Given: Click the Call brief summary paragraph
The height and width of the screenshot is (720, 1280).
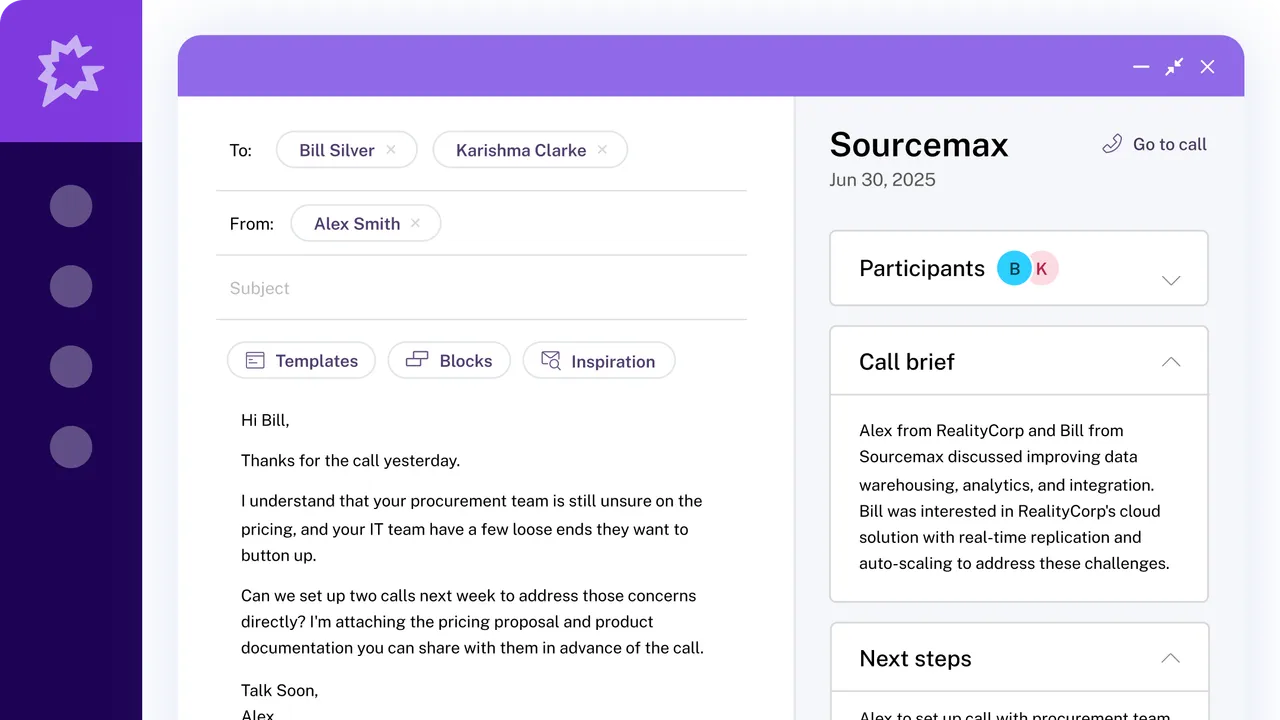Looking at the screenshot, I should click(1014, 497).
